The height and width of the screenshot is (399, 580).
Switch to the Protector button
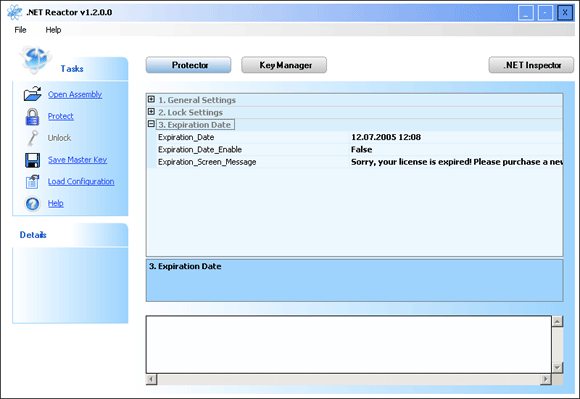[x=189, y=65]
